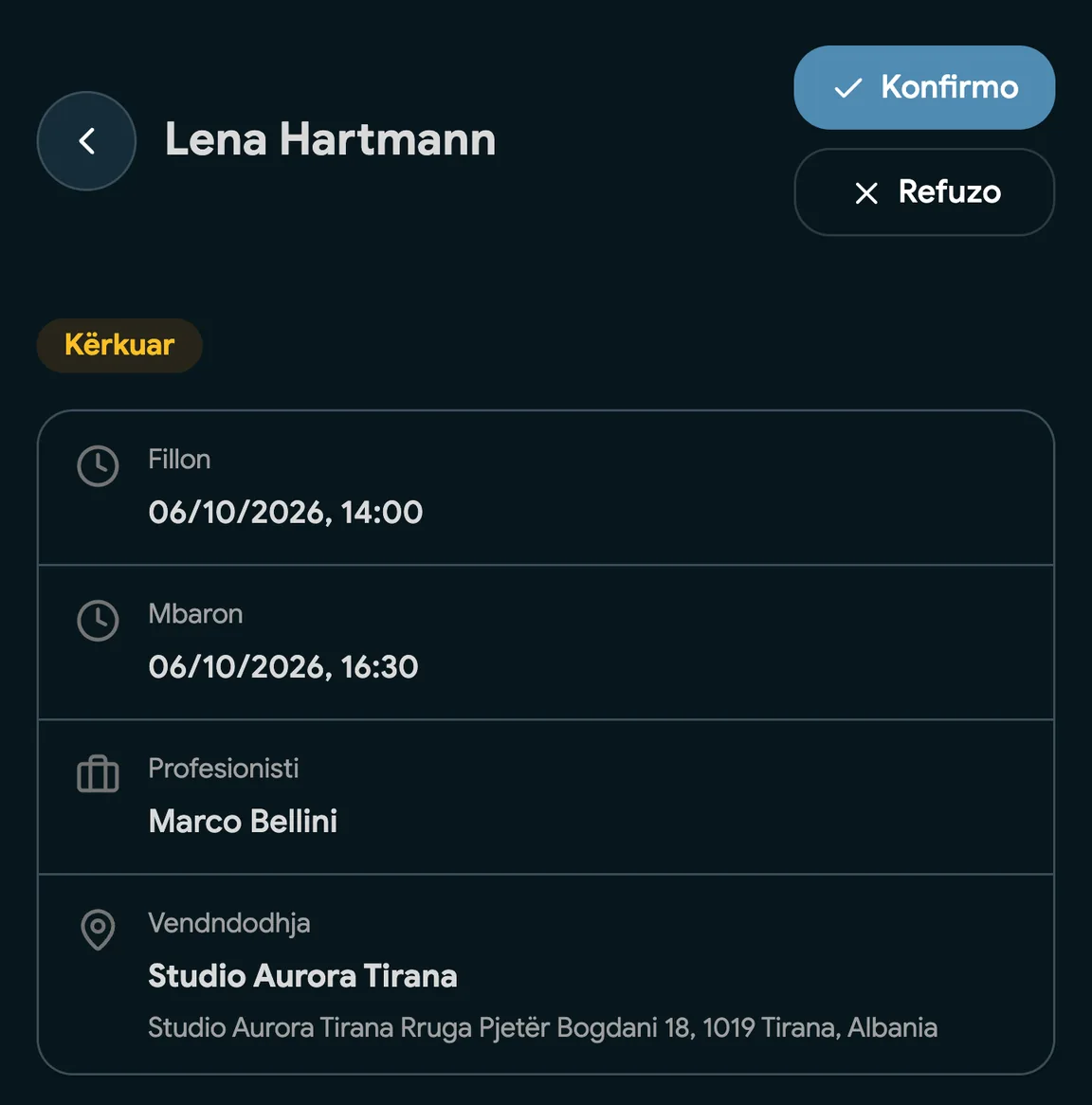Click the clock icon beside Mbaron
The height and width of the screenshot is (1105, 1092).
pos(98,620)
